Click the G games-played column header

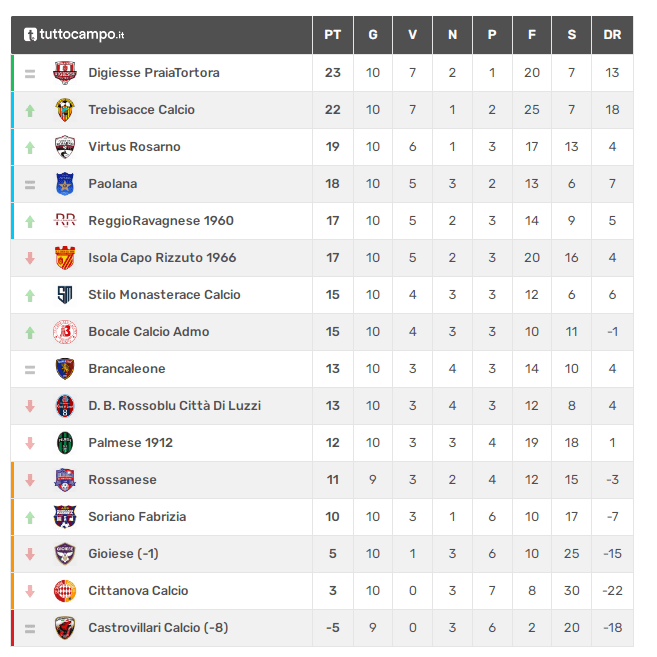pyautogui.click(x=373, y=35)
